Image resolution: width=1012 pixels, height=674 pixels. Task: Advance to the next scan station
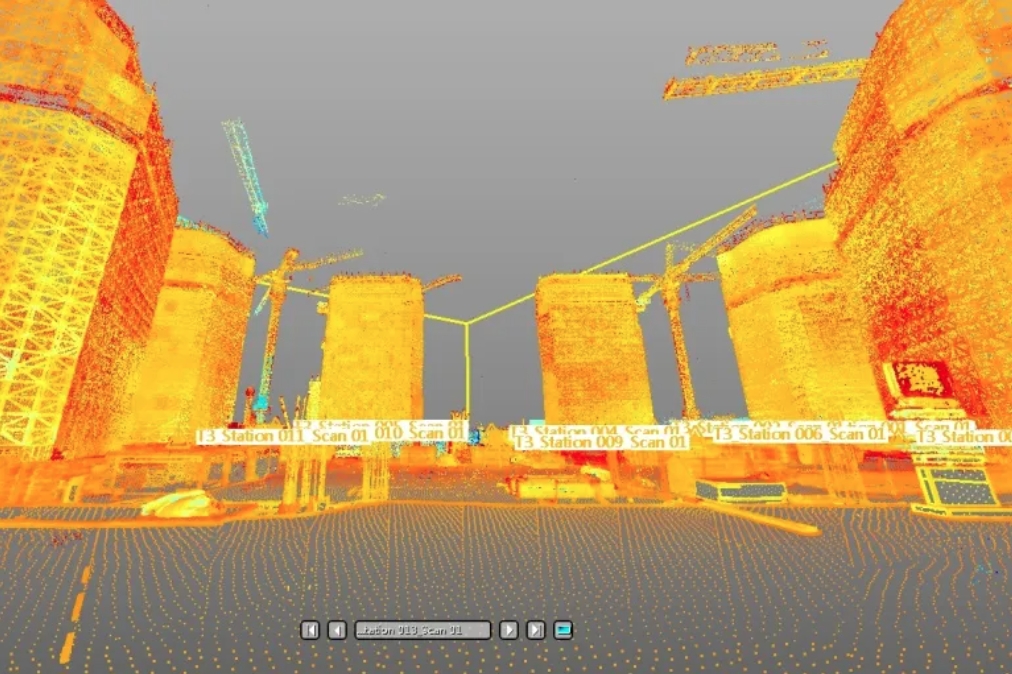(x=509, y=630)
